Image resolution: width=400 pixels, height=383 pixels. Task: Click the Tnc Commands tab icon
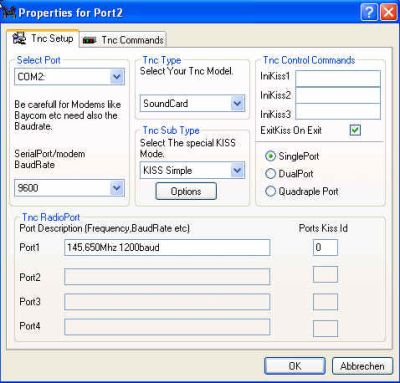90,40
